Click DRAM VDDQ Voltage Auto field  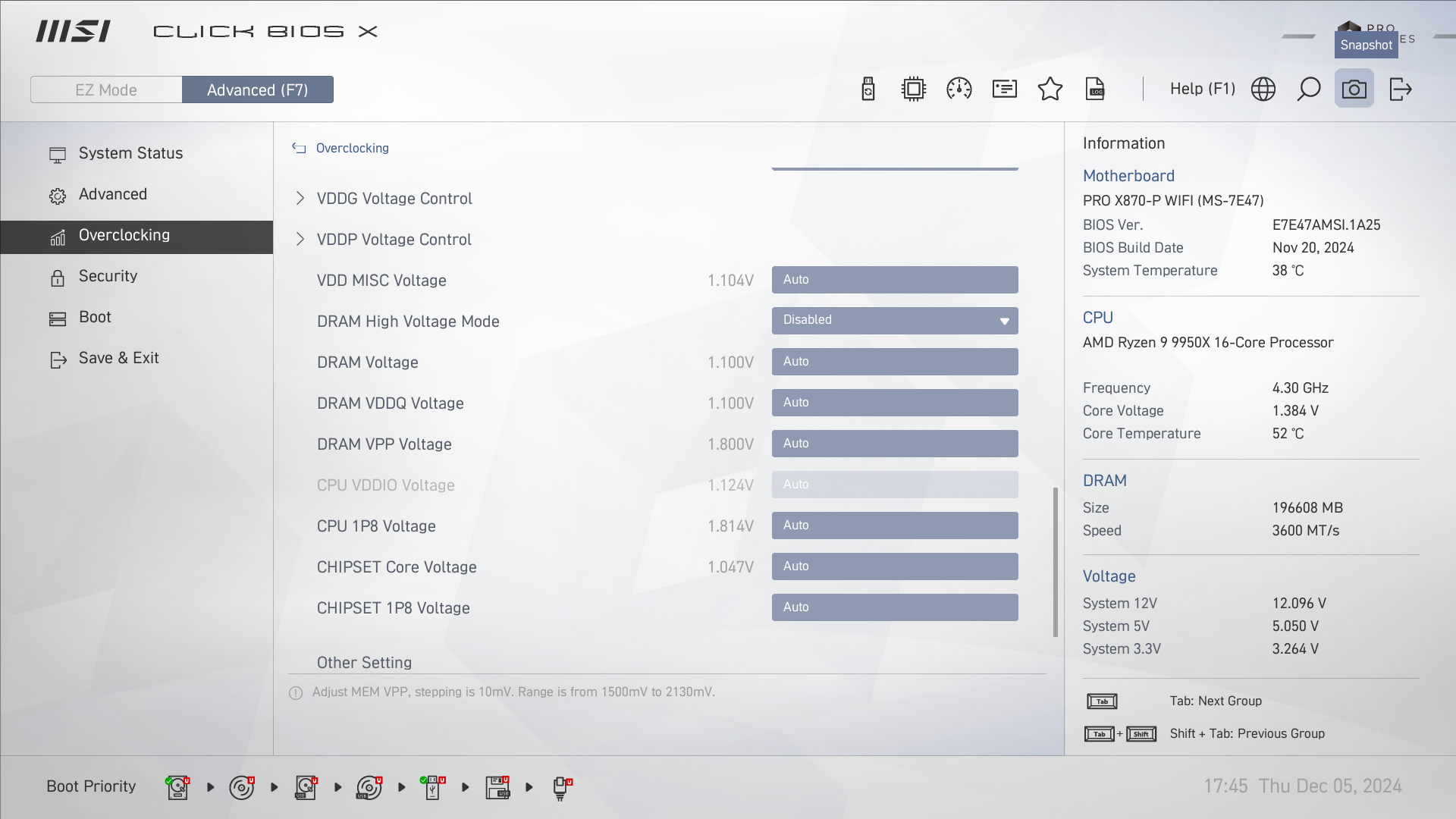pyautogui.click(x=895, y=403)
